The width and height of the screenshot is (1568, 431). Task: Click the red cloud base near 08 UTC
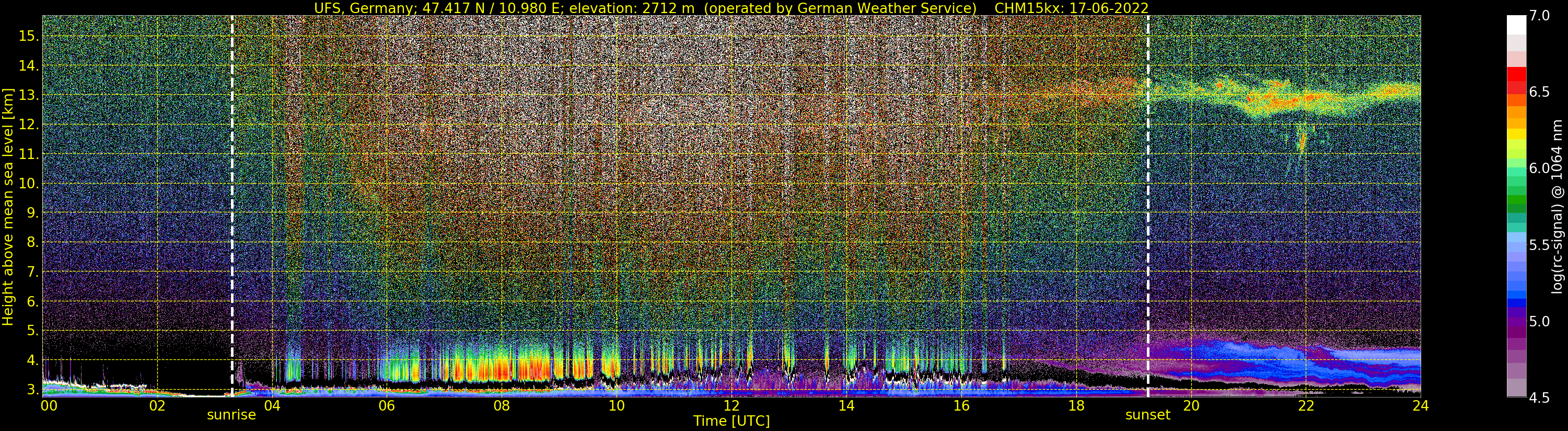(502, 370)
